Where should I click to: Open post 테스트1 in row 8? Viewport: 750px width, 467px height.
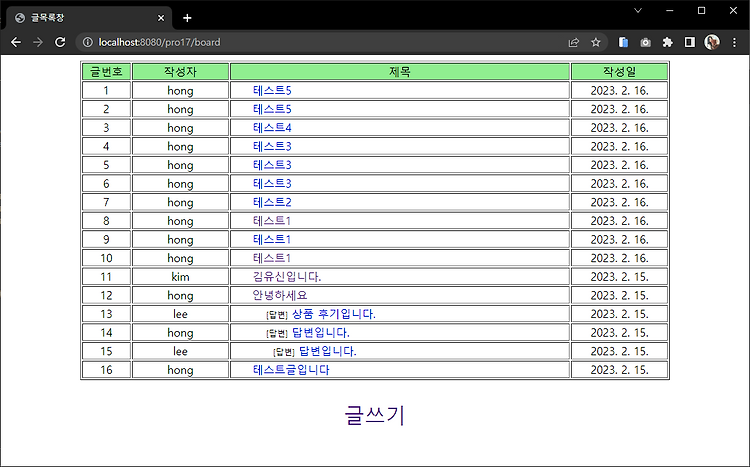(x=272, y=221)
